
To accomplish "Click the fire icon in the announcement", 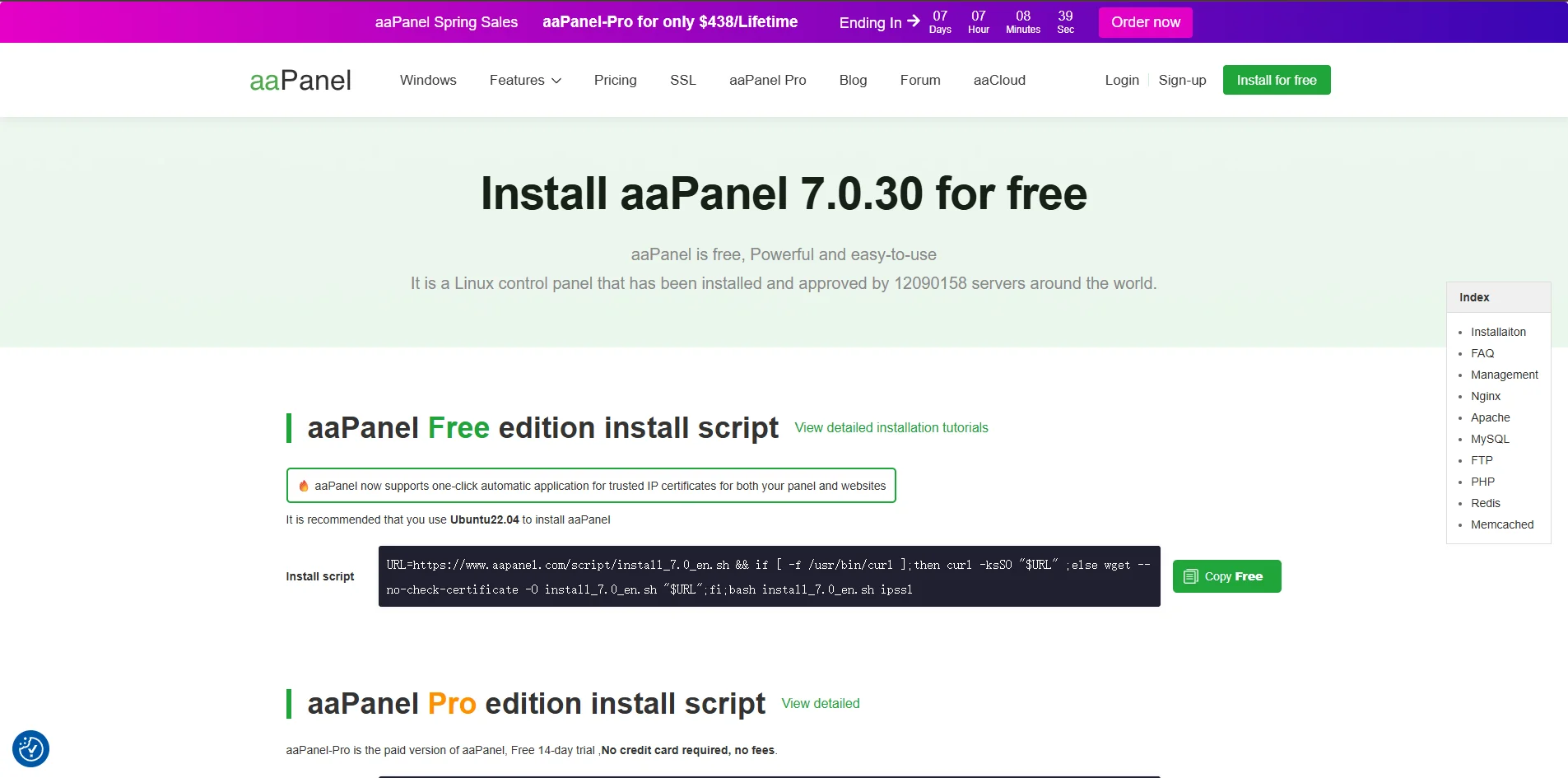I will point(304,486).
